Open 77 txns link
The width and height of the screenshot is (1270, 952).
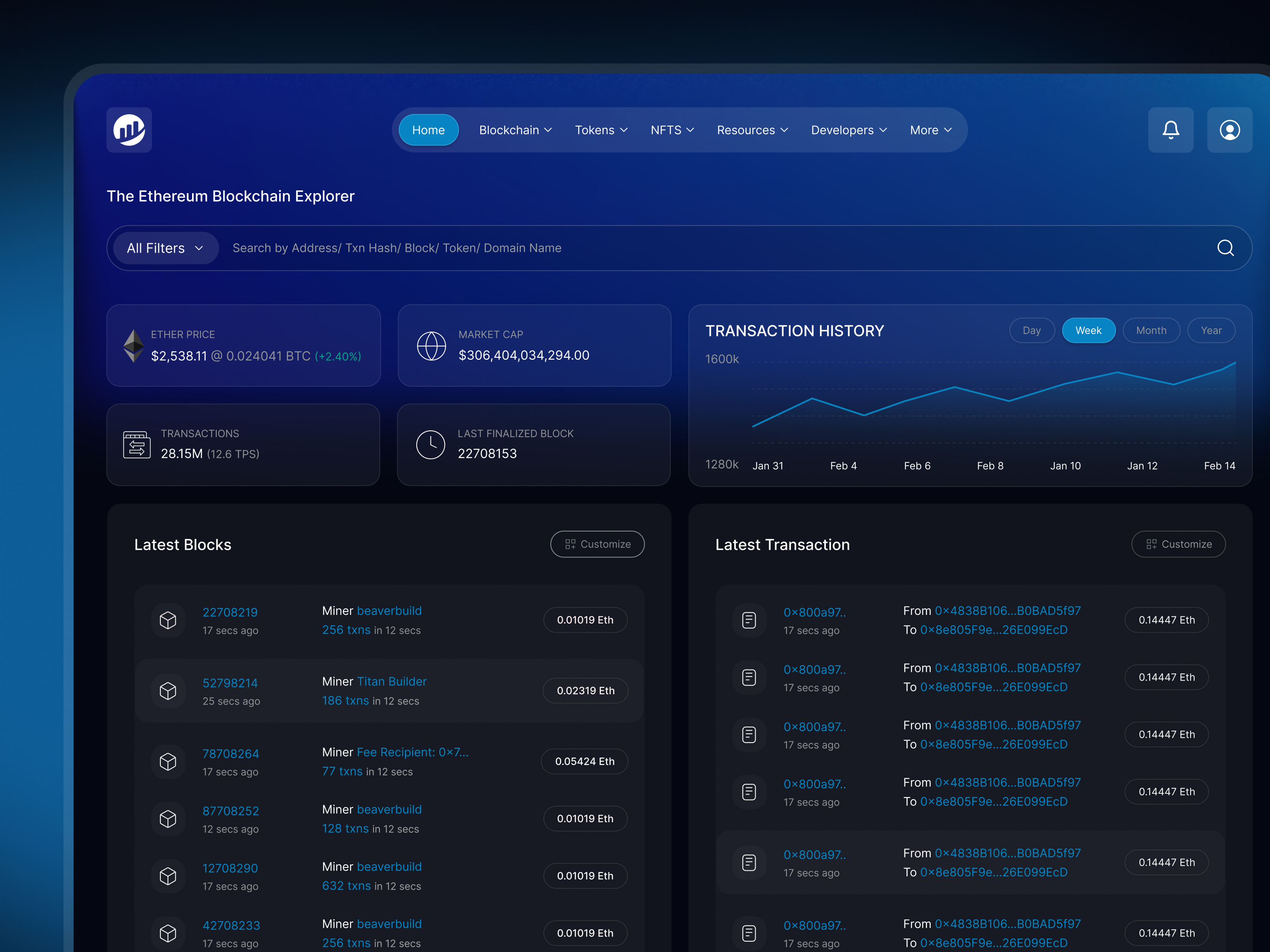coord(342,771)
